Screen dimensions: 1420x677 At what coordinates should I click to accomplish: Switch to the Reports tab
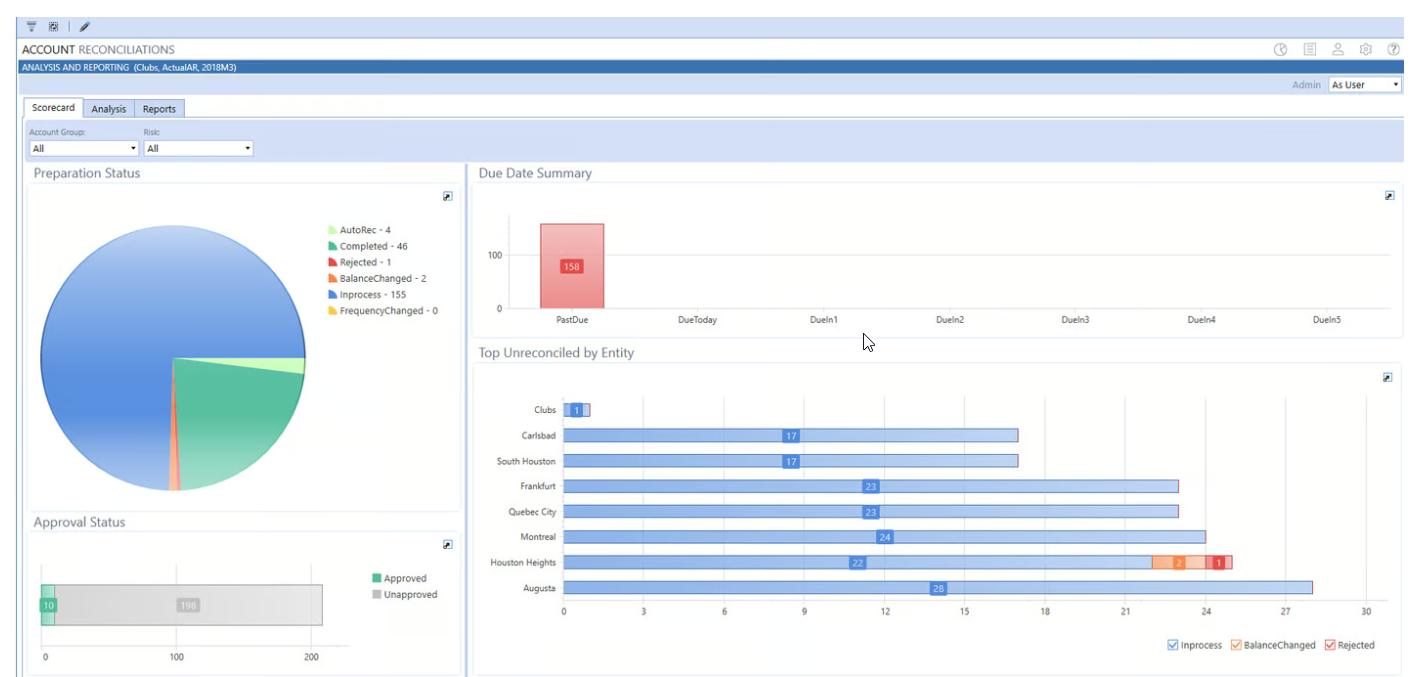pyautogui.click(x=159, y=109)
